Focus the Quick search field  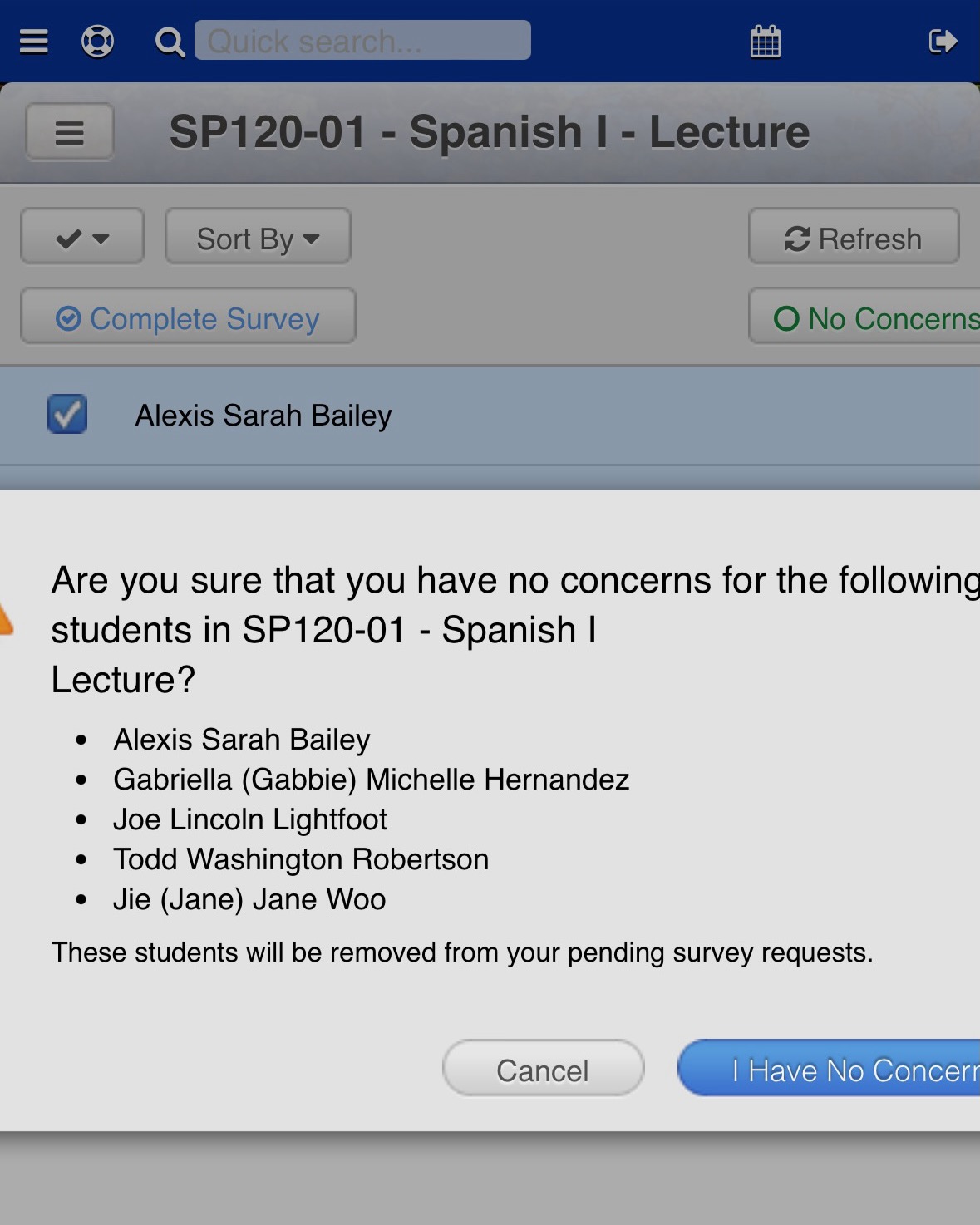coord(362,41)
